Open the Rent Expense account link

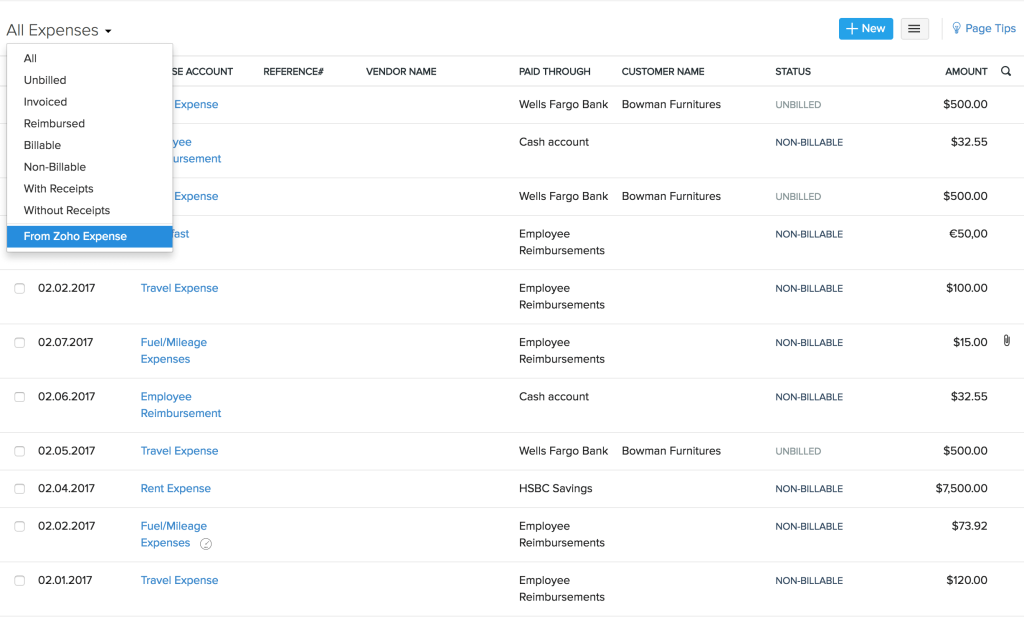coord(176,489)
